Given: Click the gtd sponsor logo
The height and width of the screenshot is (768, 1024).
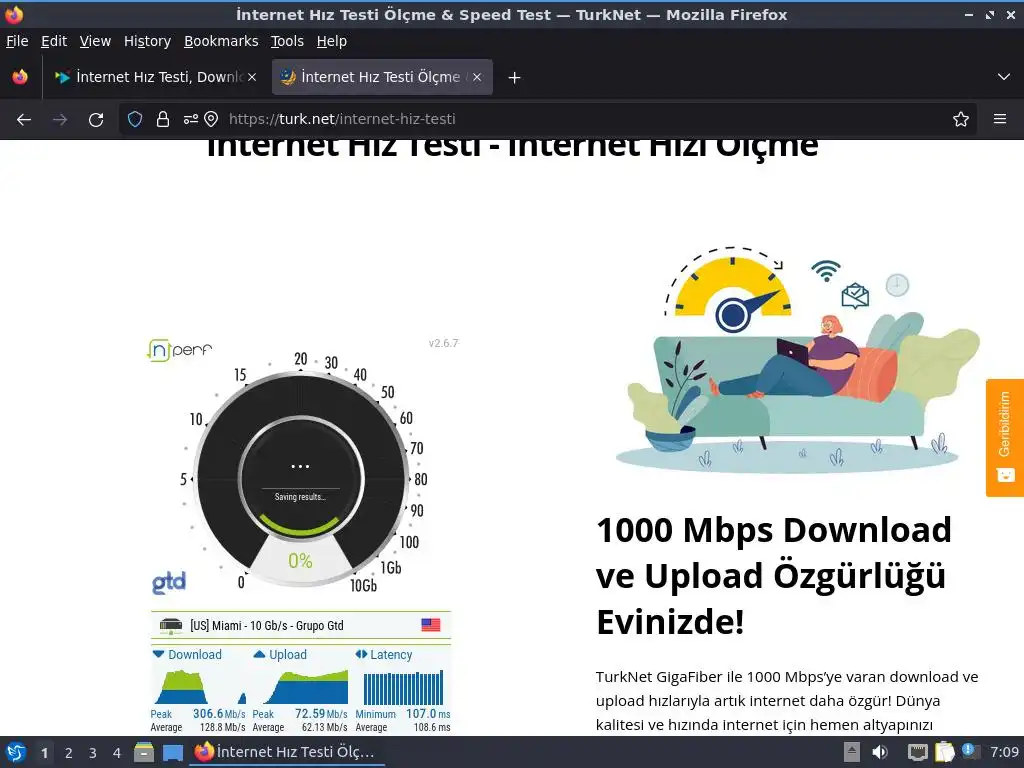Looking at the screenshot, I should 169,582.
